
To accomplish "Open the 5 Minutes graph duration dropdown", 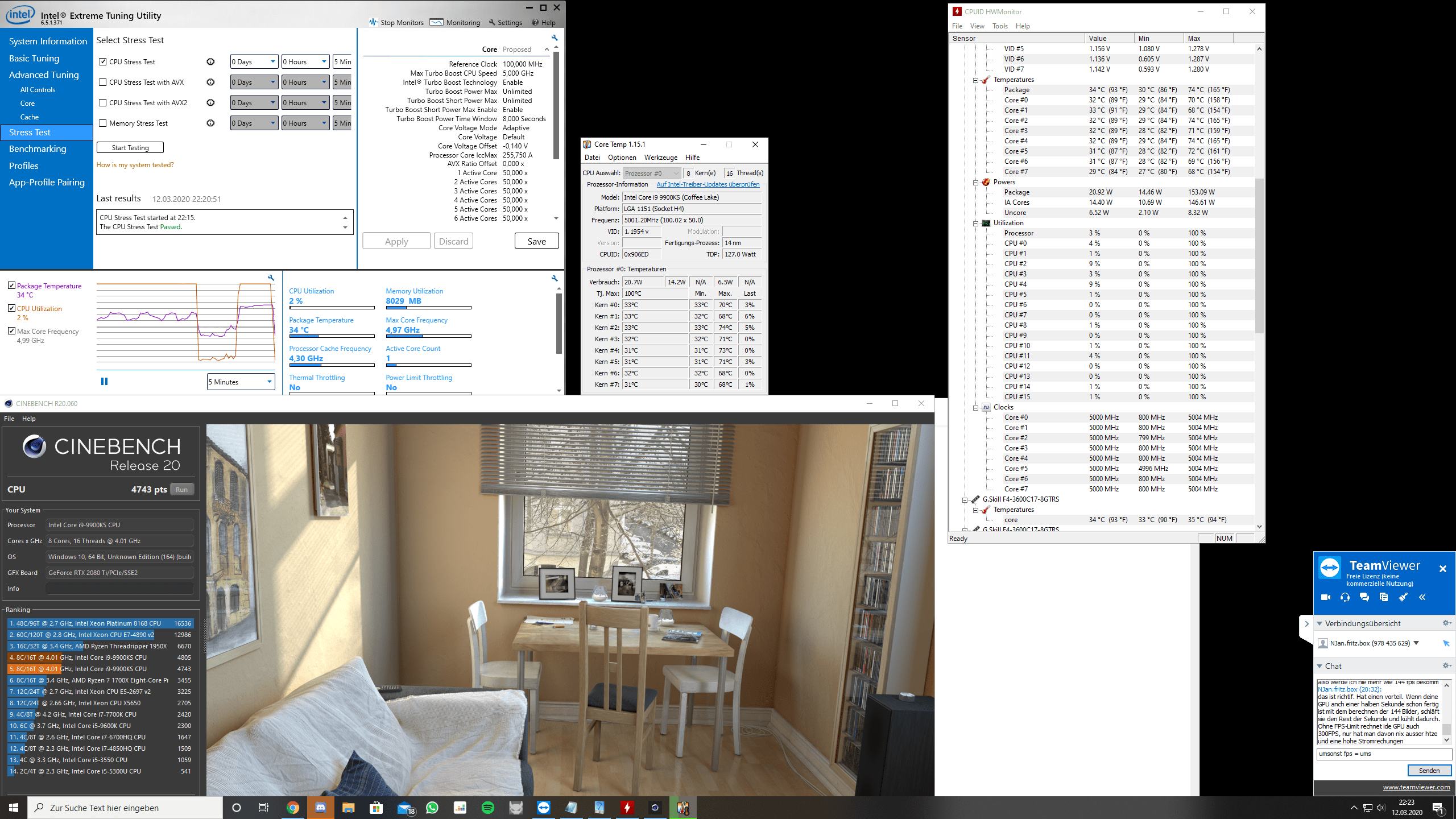I will [241, 382].
